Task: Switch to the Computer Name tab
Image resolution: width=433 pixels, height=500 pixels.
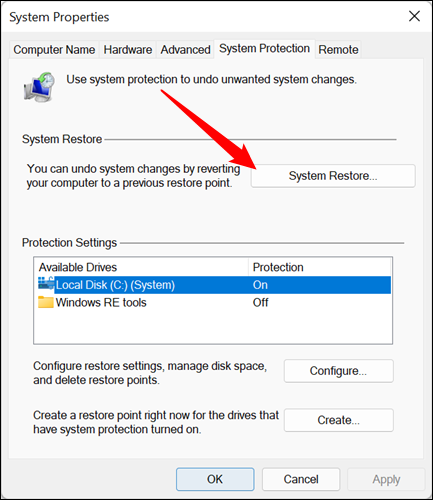Action: [x=54, y=50]
